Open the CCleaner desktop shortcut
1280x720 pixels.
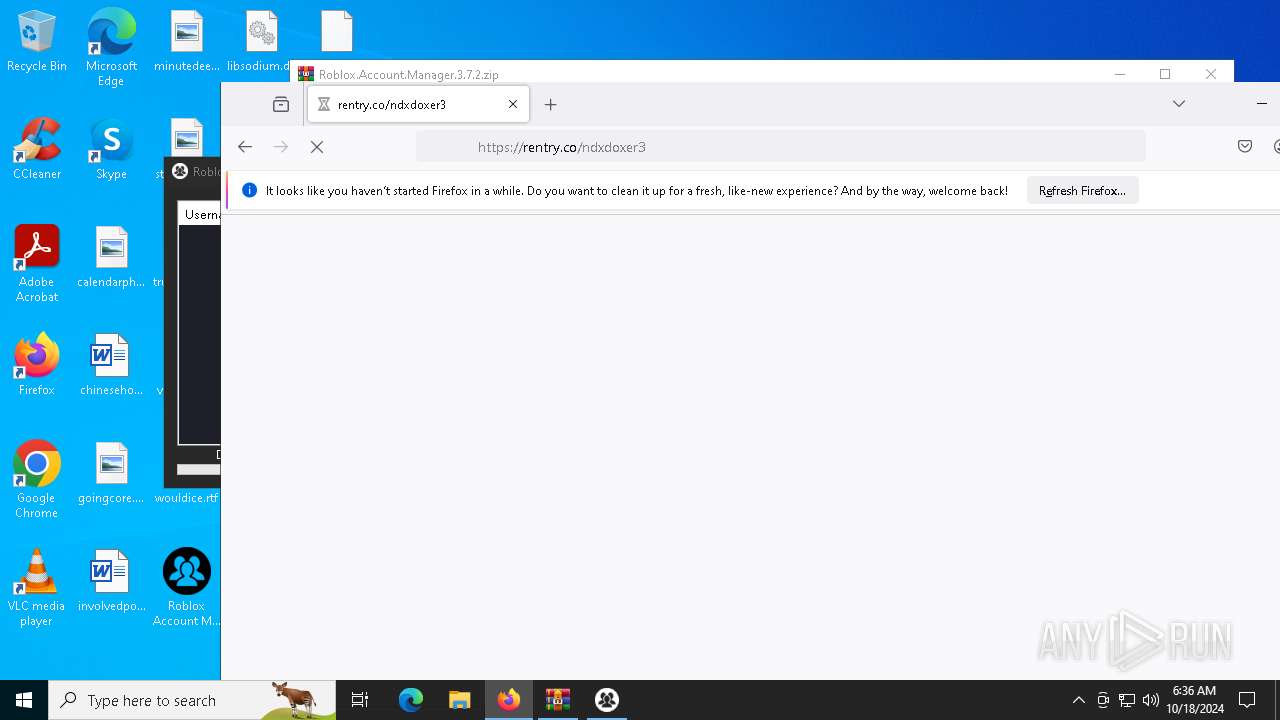tap(37, 148)
